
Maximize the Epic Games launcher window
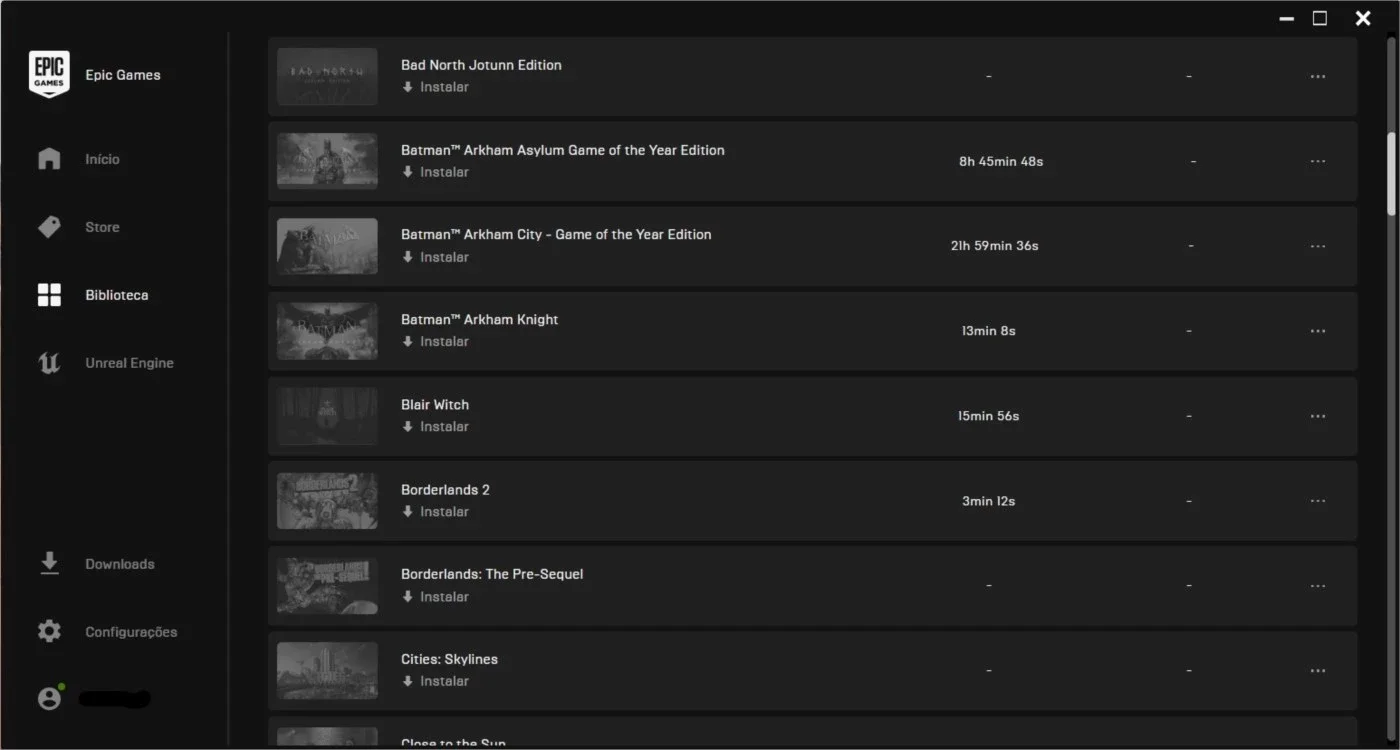tap(1320, 18)
